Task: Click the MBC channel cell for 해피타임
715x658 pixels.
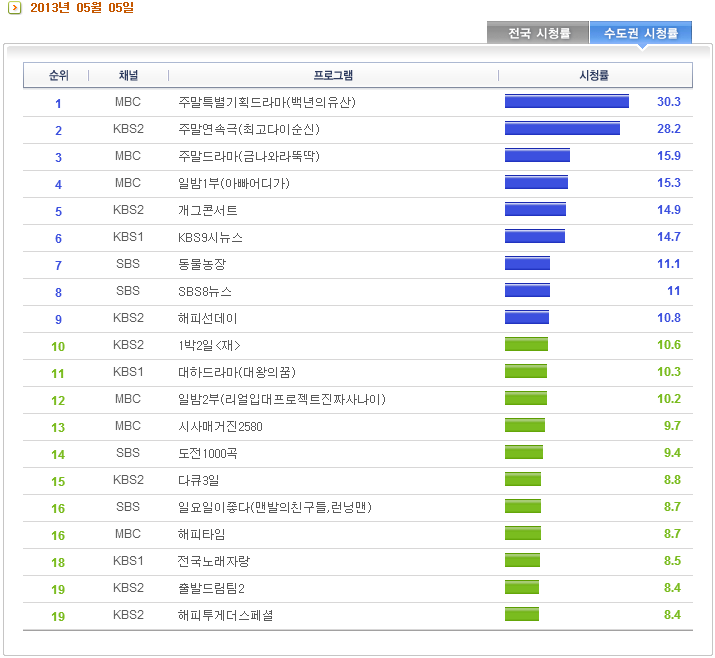Action: (x=128, y=533)
